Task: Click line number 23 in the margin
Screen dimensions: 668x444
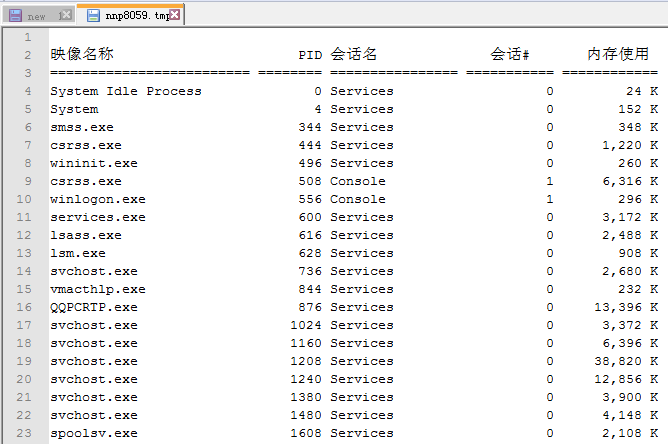Action: (x=27, y=433)
